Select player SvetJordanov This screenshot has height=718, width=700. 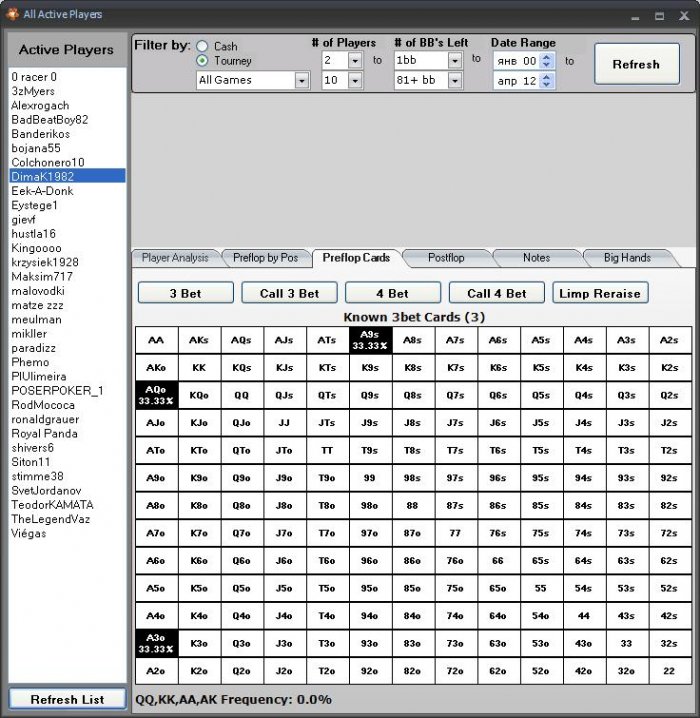(x=67, y=490)
